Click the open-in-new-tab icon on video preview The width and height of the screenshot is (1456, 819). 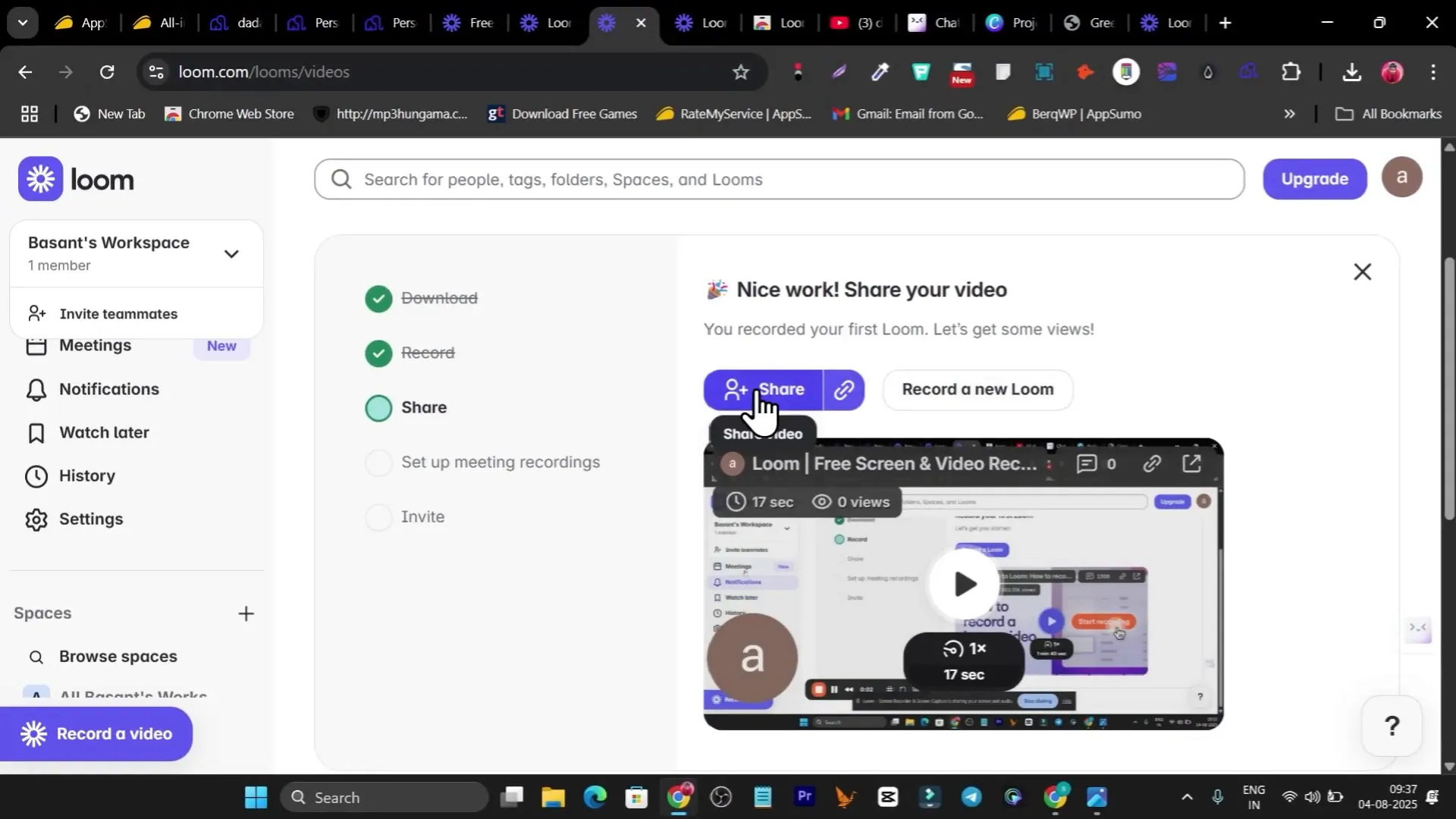click(1192, 463)
